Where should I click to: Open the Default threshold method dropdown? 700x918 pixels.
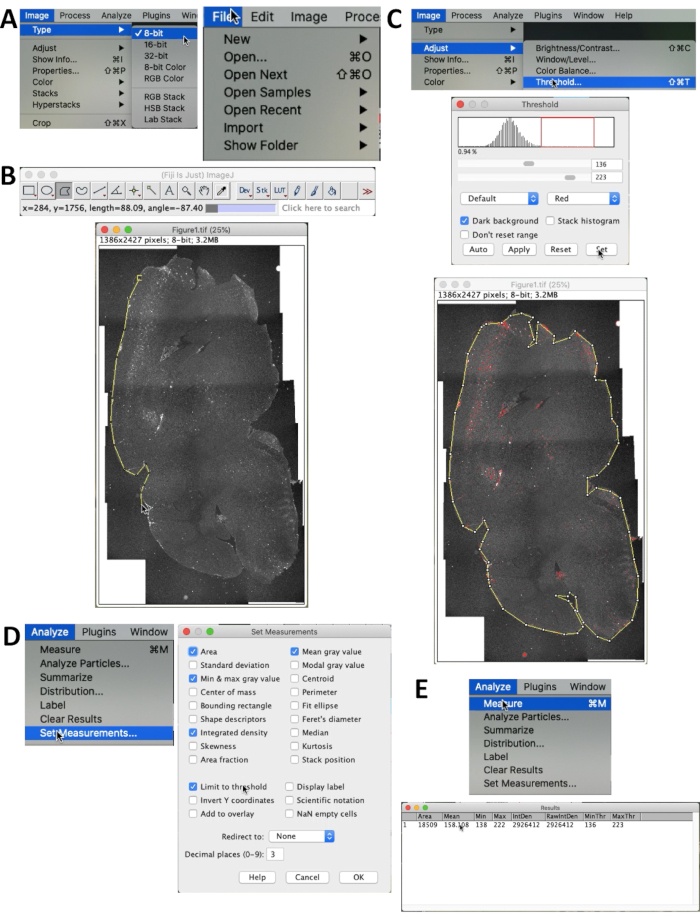pos(499,199)
